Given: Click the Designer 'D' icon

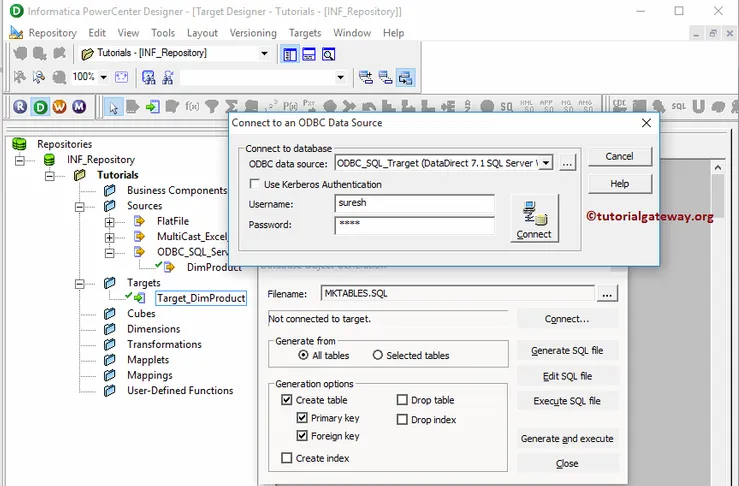Looking at the screenshot, I should point(40,107).
